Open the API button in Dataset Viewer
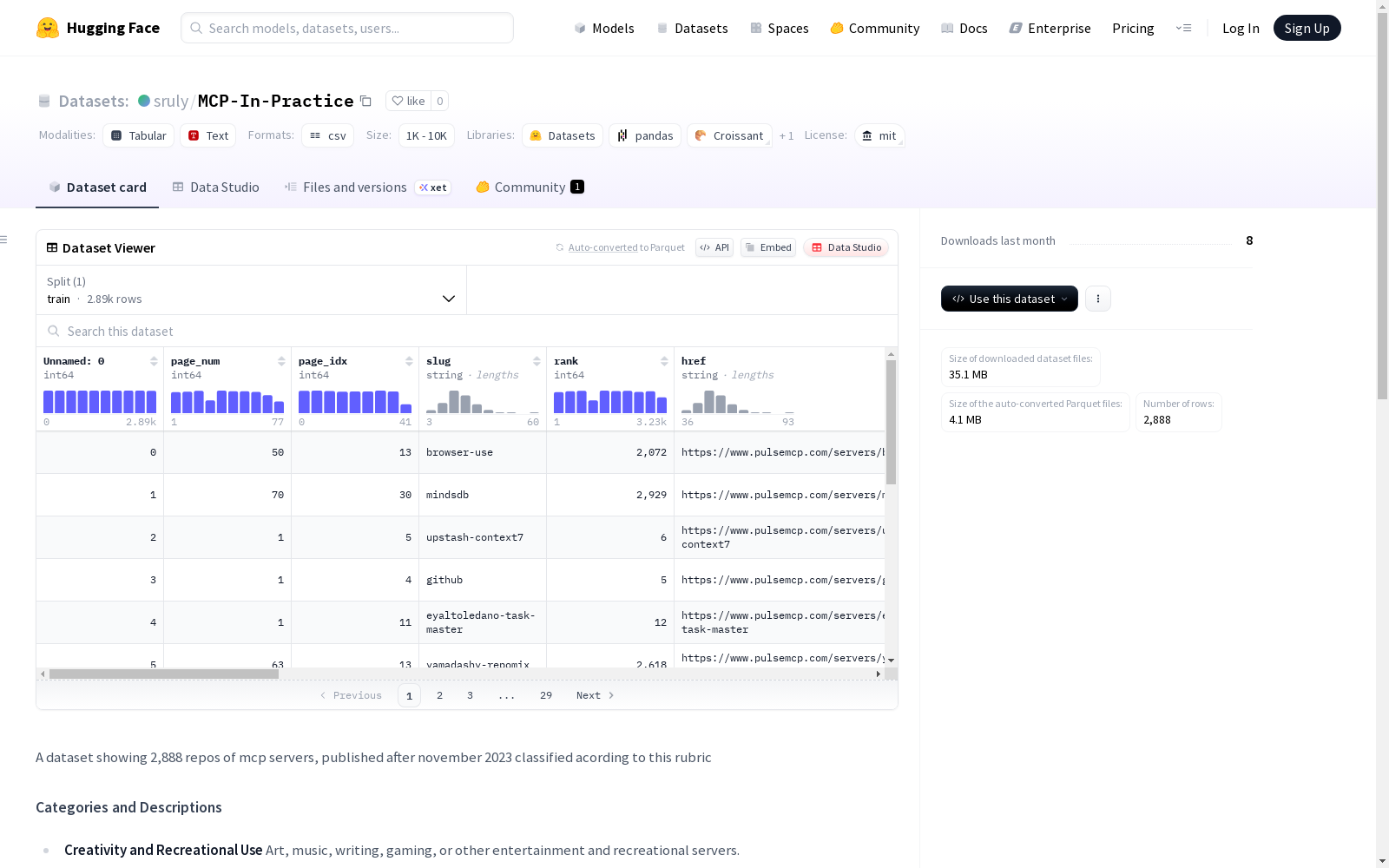The height and width of the screenshot is (868, 1389). 714,247
